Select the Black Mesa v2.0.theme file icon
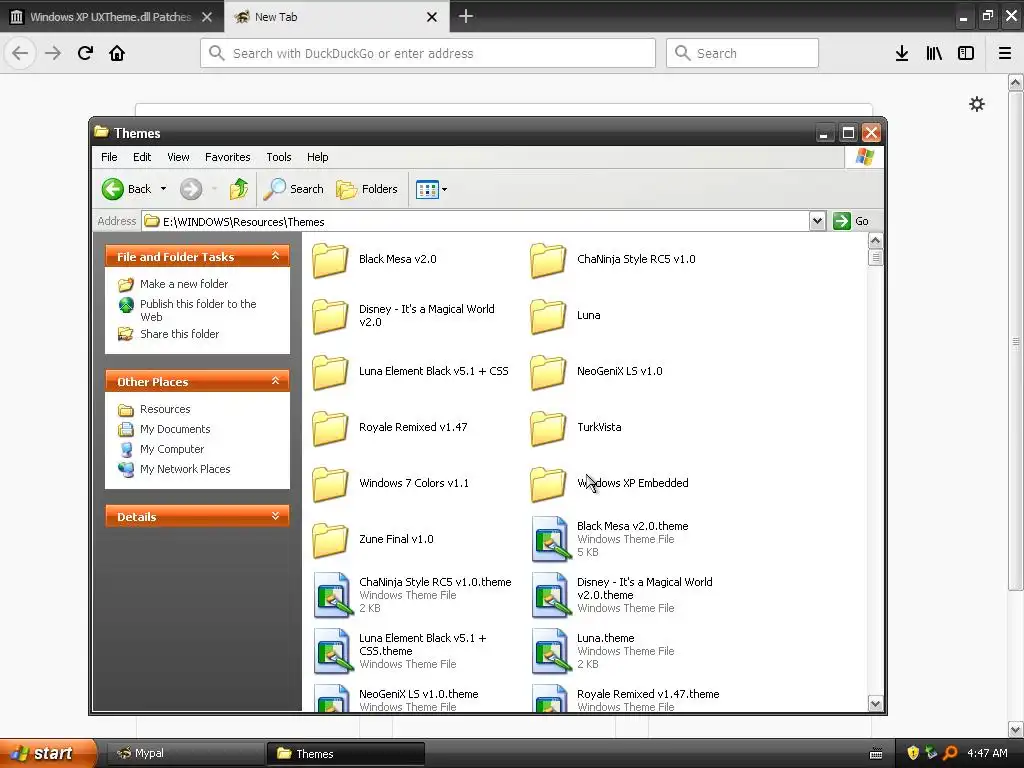This screenshot has width=1024, height=768. 550,539
